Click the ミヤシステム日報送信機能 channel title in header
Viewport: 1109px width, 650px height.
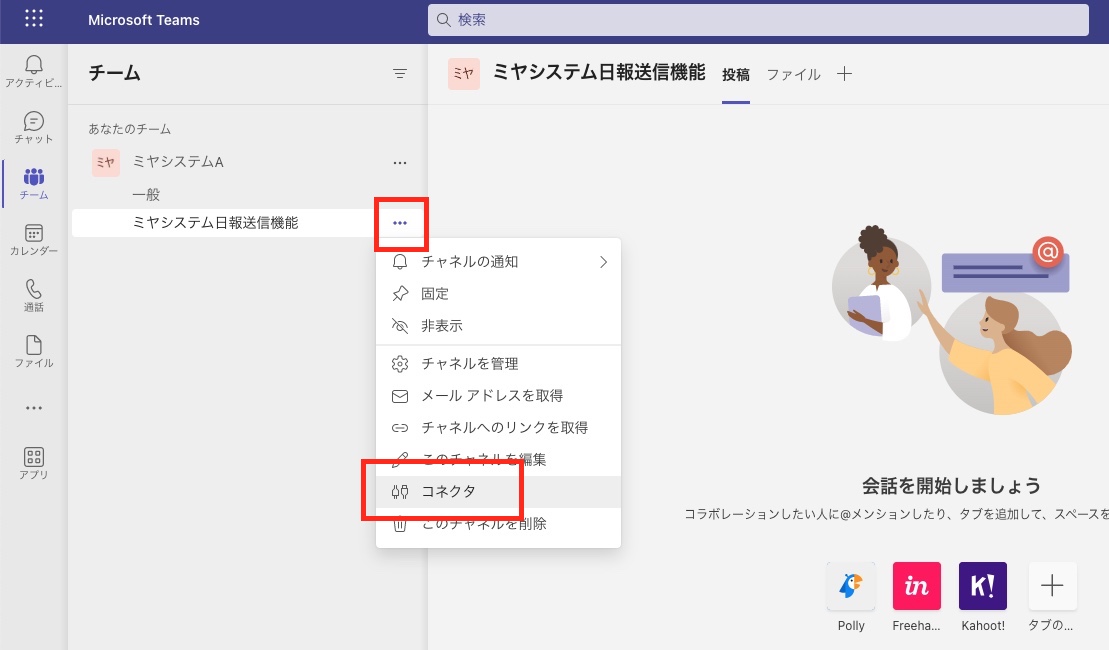[x=599, y=72]
